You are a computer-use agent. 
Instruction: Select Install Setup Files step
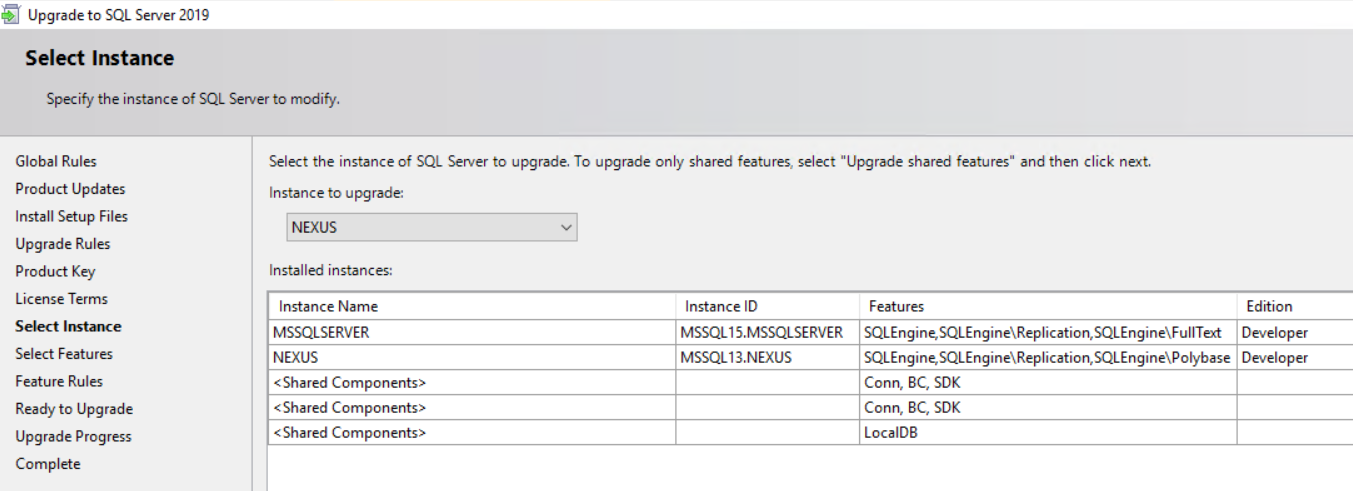coord(71,216)
